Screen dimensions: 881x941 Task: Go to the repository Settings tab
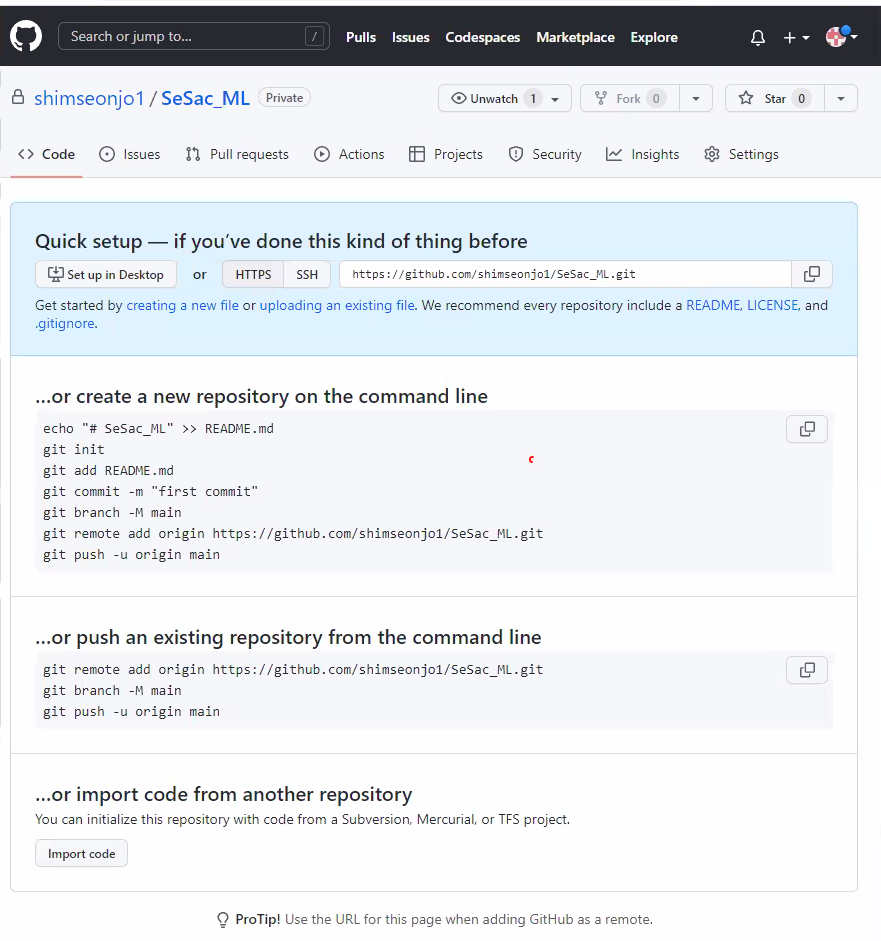[741, 154]
